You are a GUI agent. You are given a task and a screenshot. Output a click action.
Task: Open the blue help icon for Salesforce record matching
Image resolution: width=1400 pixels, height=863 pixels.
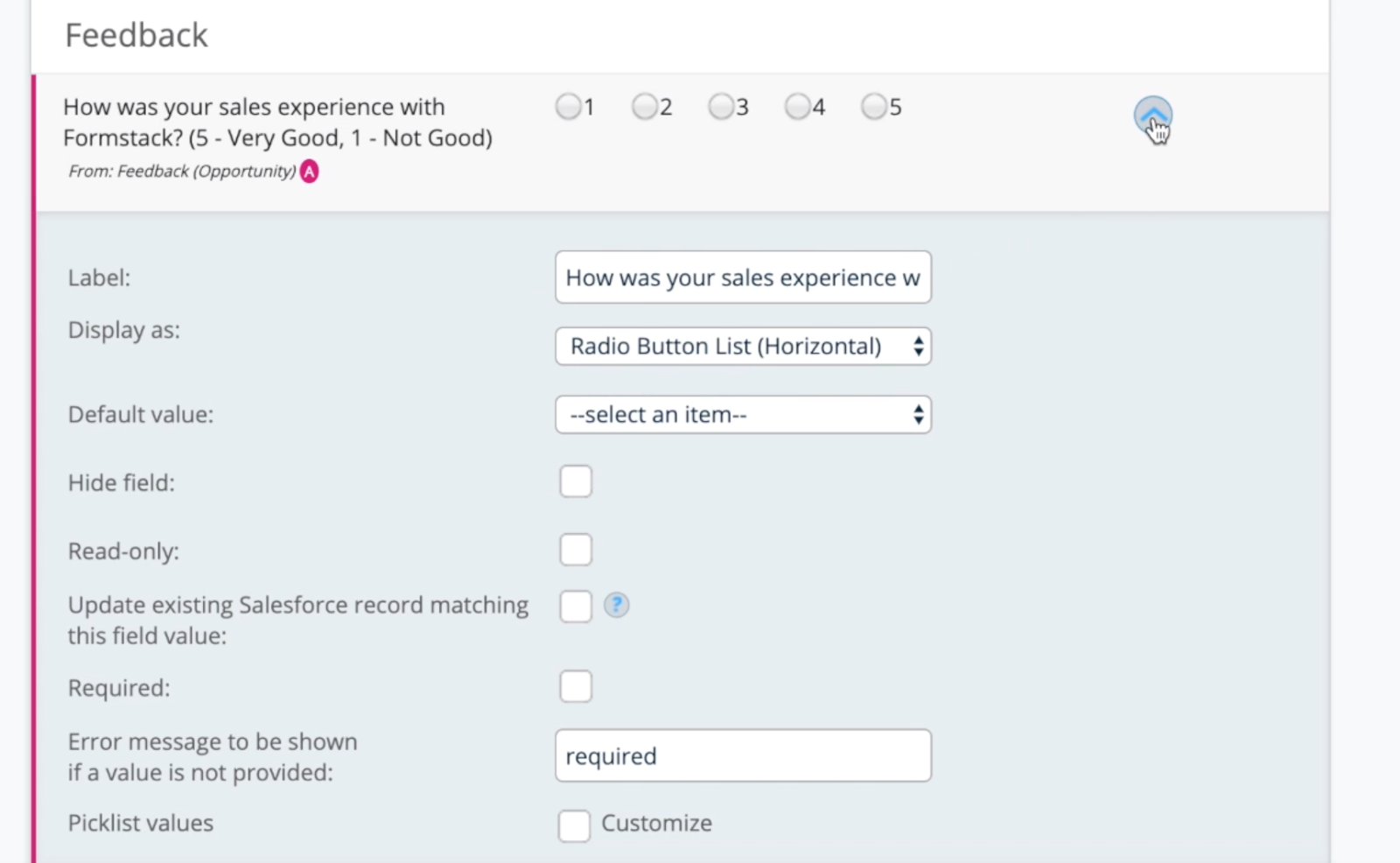tap(616, 605)
